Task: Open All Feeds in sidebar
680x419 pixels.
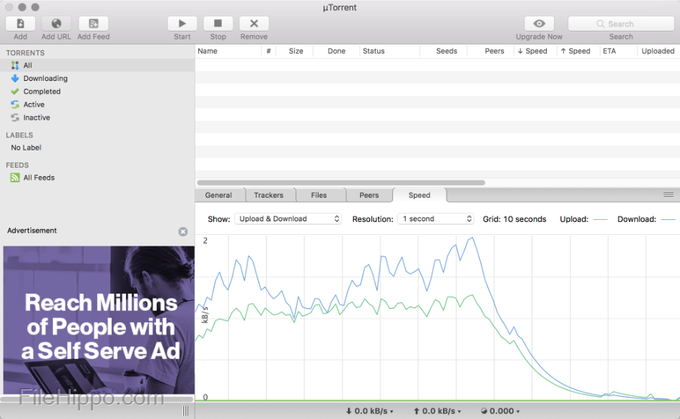Action: 40,178
